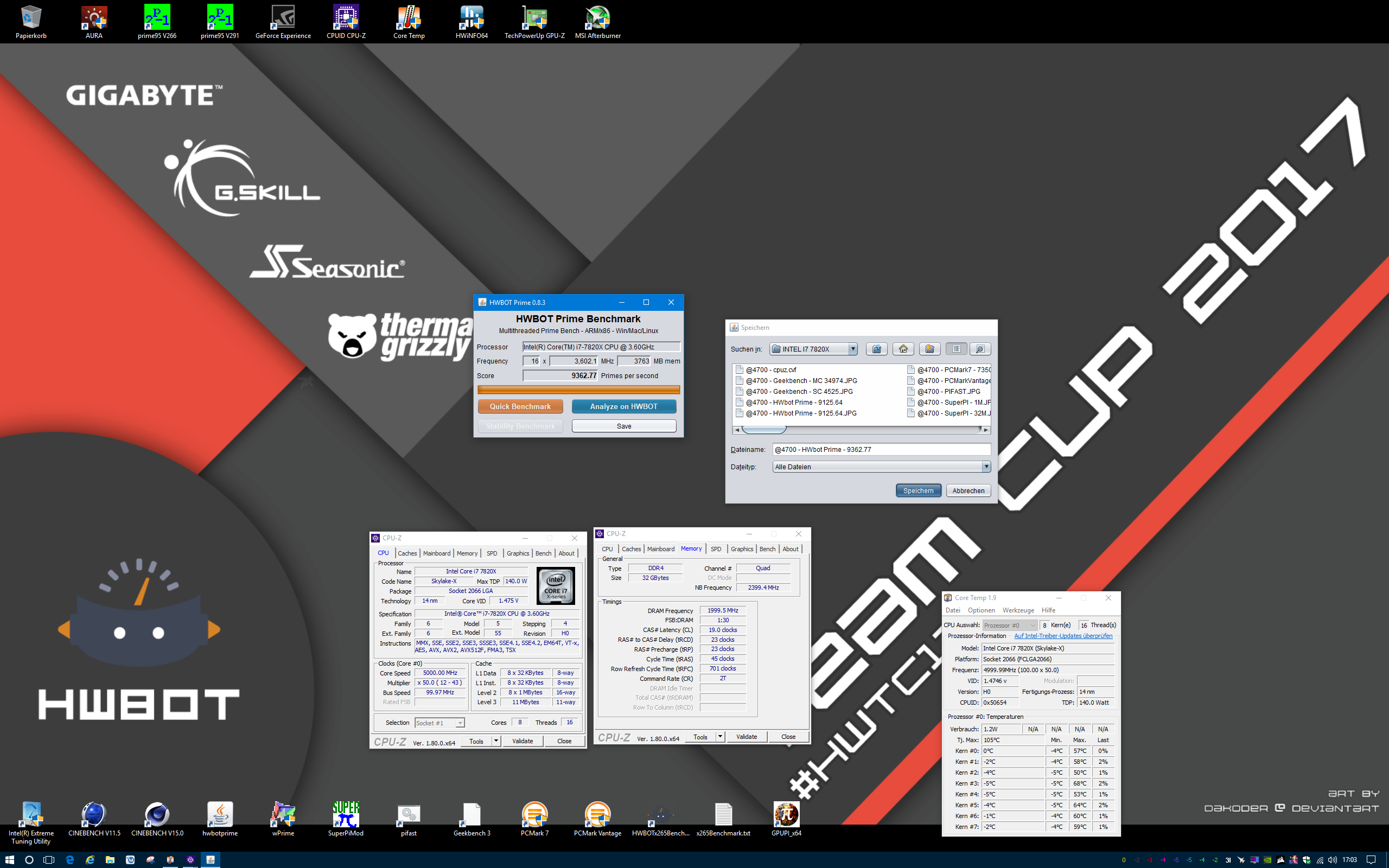The height and width of the screenshot is (868, 1389).
Task: Open the Socket #1 selection dropdown in CPU-Z
Action: tap(439, 723)
